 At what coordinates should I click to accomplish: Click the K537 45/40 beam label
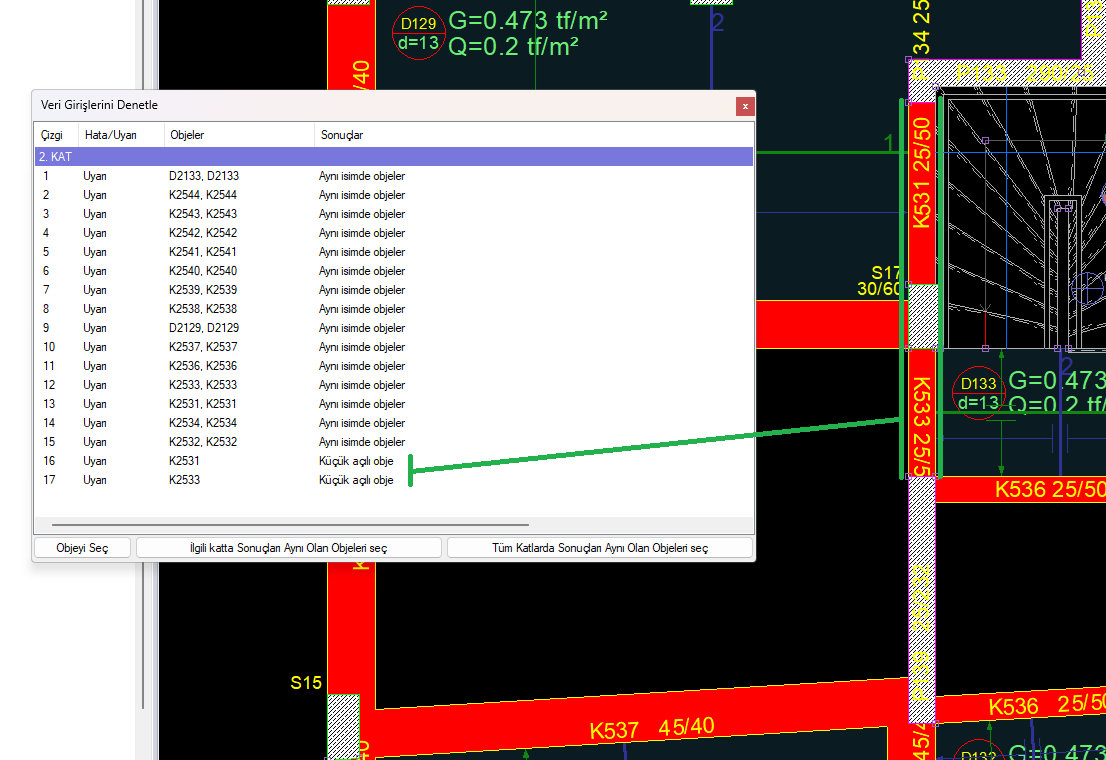(x=652, y=728)
